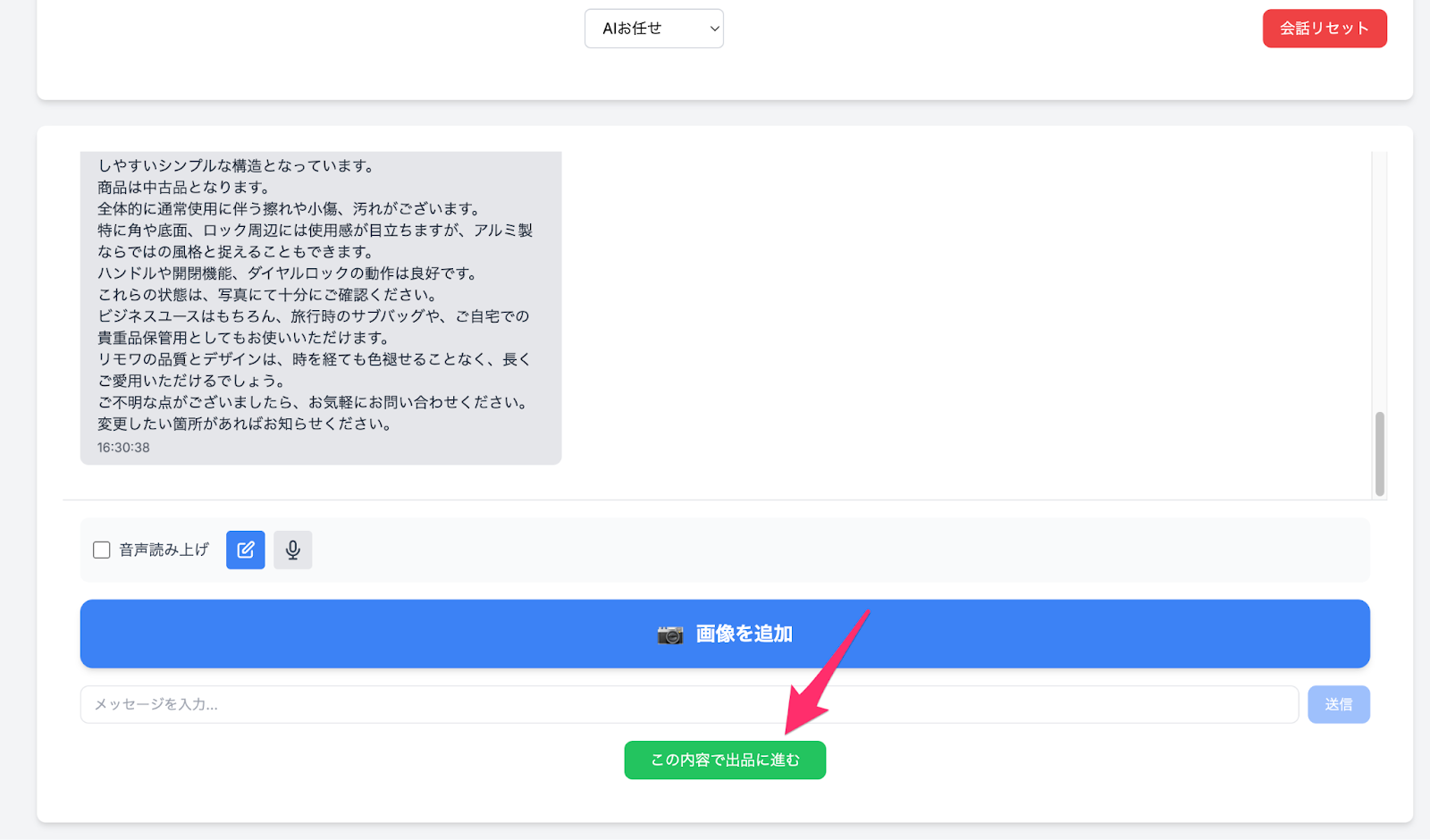
Task: Click the 16:30:38 message timestamp
Action: coord(123,448)
